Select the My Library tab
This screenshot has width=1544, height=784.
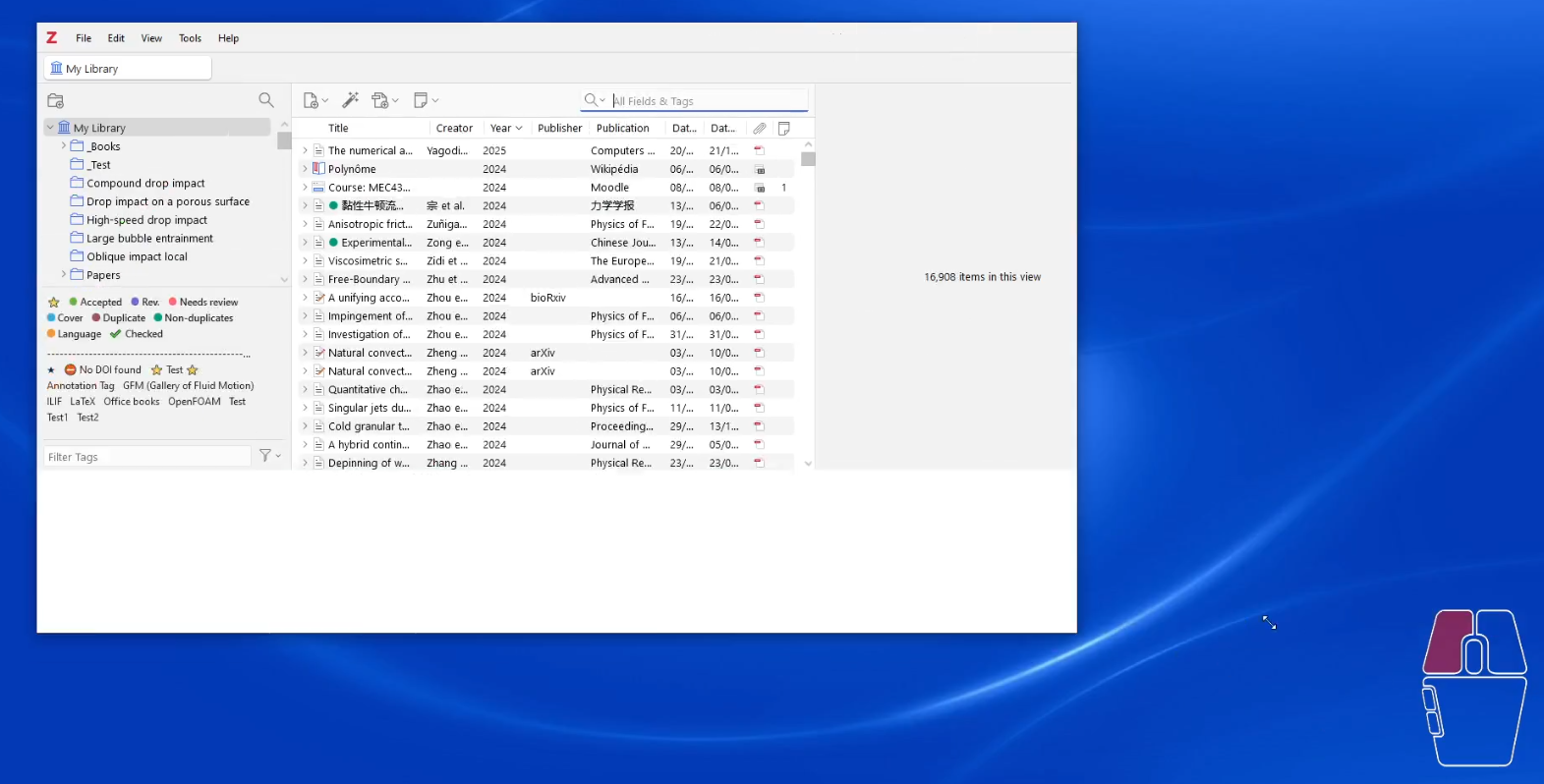click(x=128, y=68)
